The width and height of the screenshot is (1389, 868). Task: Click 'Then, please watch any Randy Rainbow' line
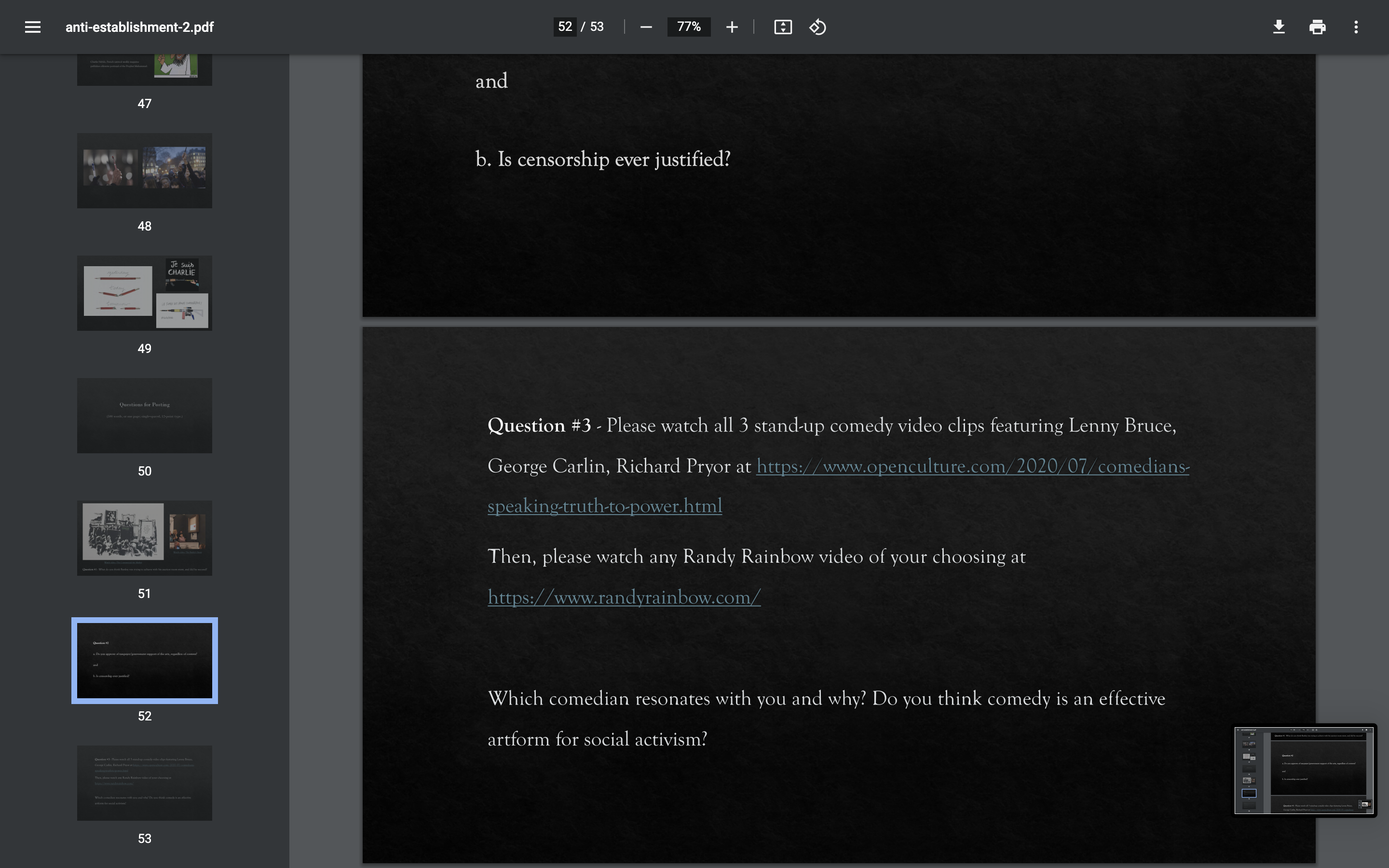click(x=757, y=556)
